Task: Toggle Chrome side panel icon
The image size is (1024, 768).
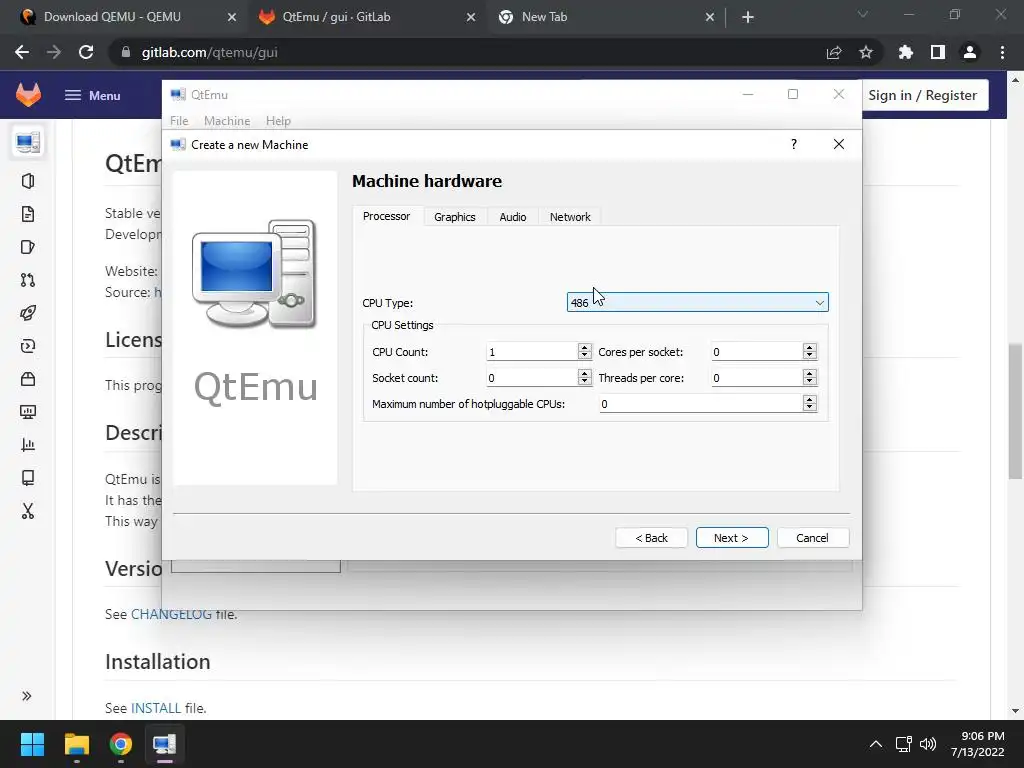Action: [x=938, y=52]
